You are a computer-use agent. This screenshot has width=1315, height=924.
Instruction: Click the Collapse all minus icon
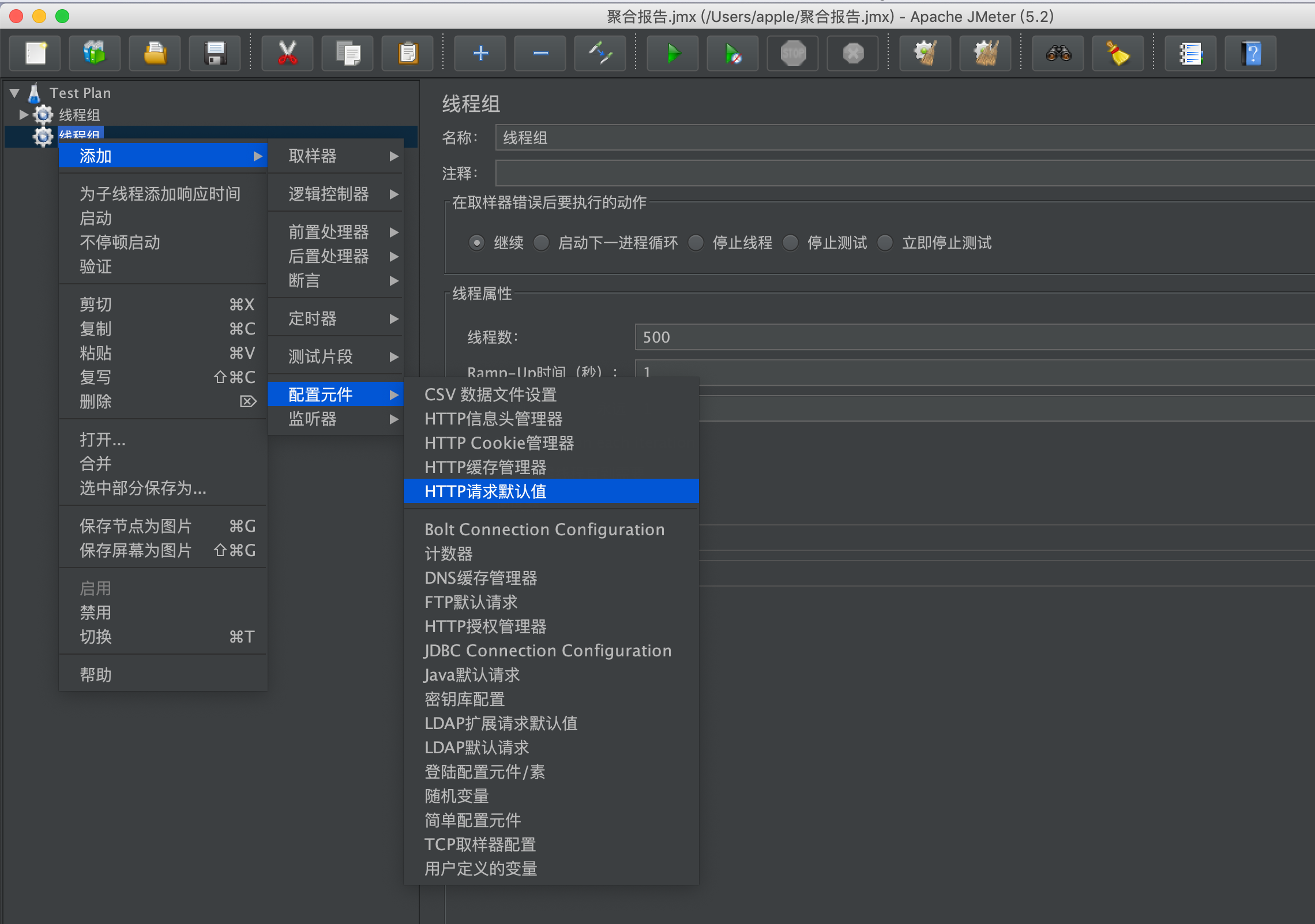click(540, 54)
